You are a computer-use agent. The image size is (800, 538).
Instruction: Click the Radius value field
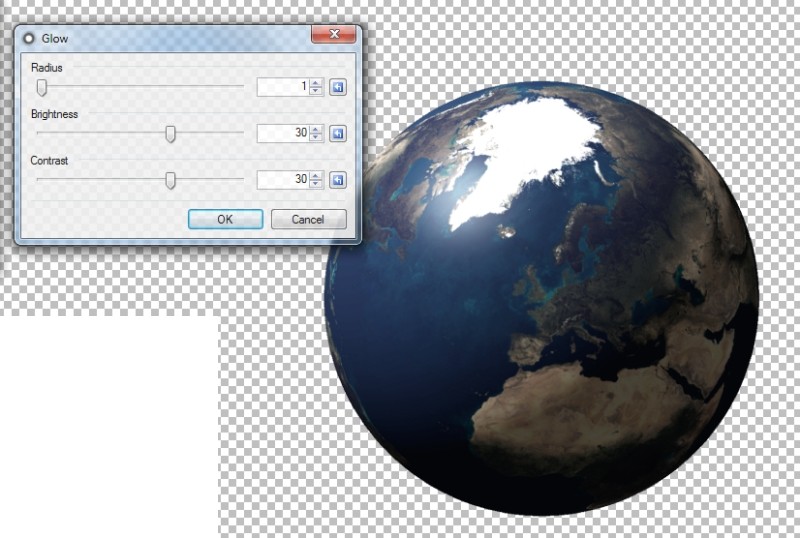(284, 87)
